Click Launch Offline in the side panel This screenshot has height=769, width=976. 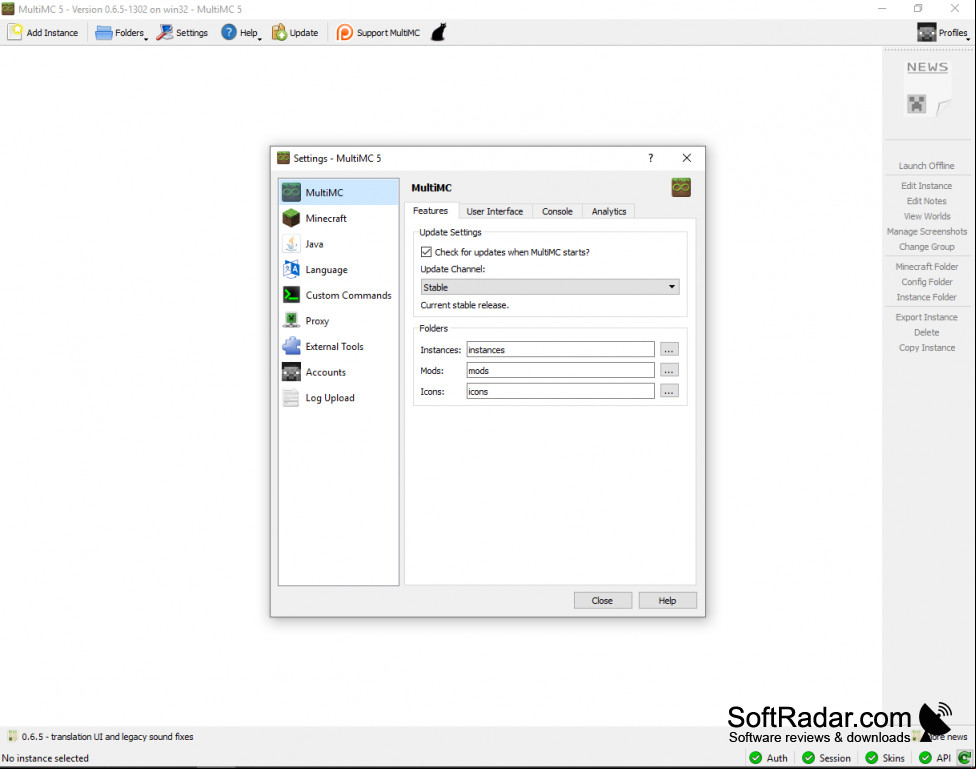[x=926, y=166]
